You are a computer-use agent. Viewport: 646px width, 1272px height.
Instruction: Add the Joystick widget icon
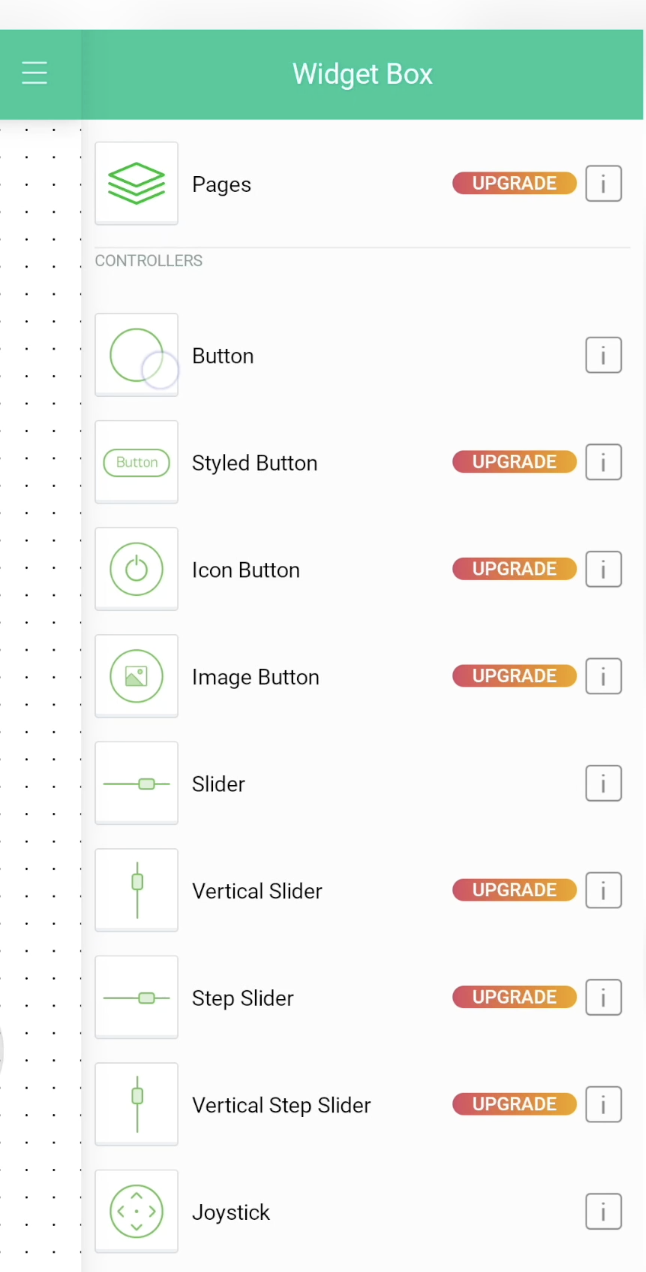(x=136, y=1211)
